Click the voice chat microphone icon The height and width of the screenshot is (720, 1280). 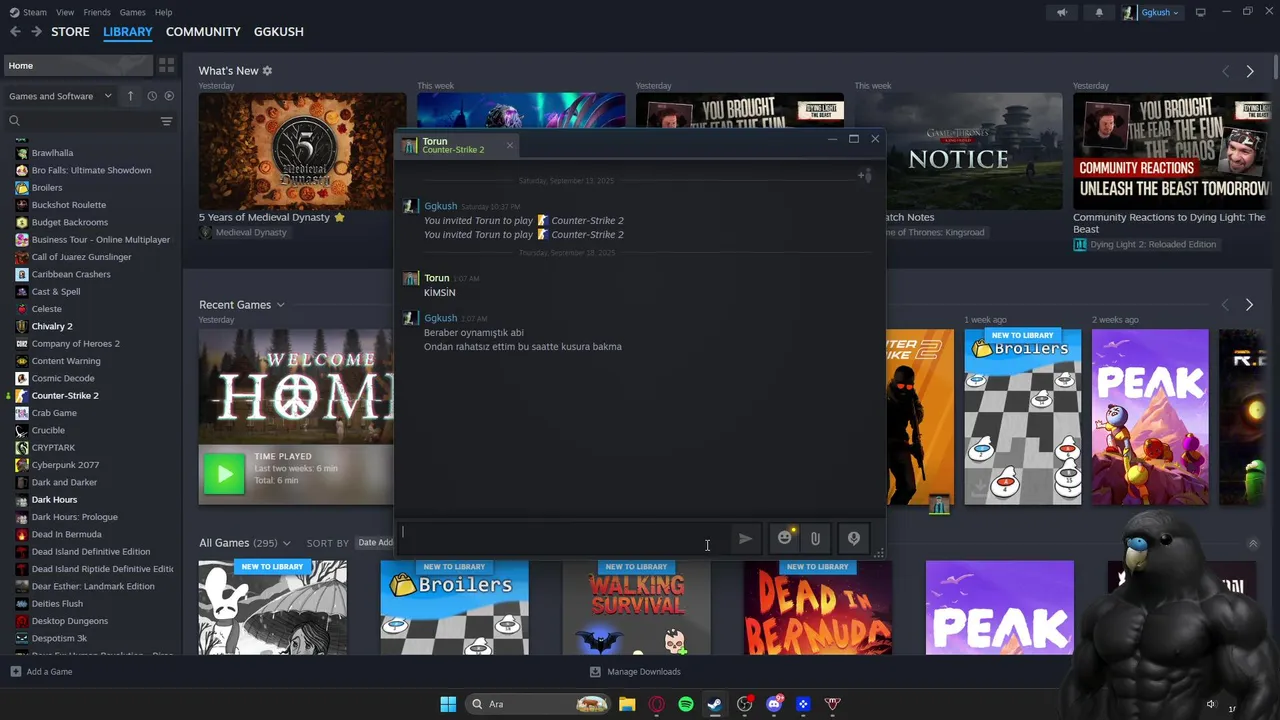click(853, 538)
